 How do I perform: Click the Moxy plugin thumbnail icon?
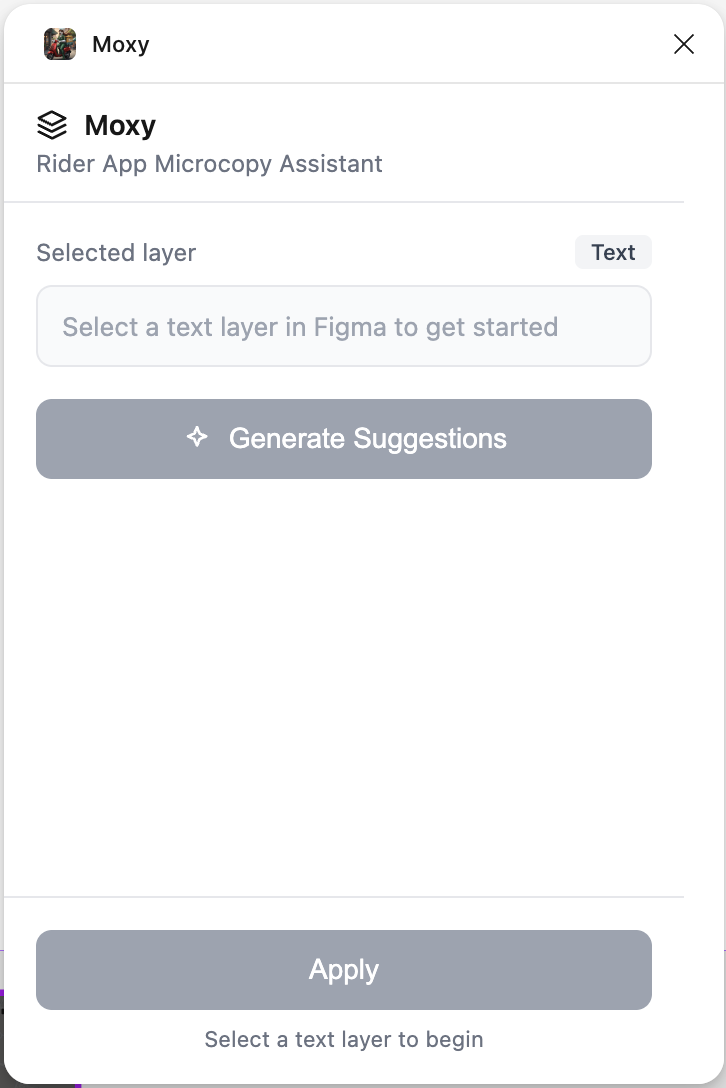(x=60, y=44)
